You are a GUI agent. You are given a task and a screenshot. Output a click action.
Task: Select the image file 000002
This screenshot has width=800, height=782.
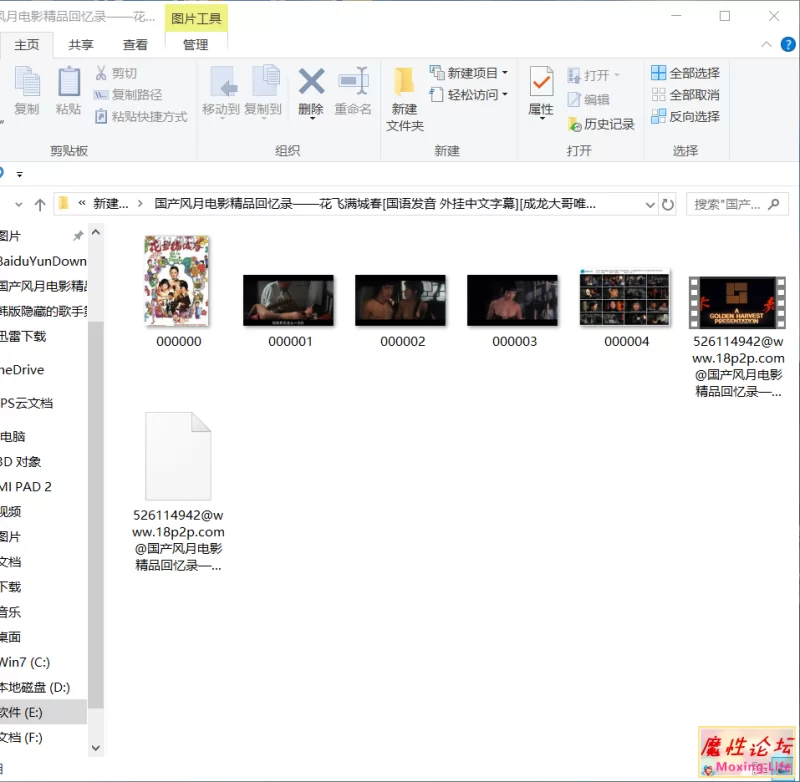402,311
